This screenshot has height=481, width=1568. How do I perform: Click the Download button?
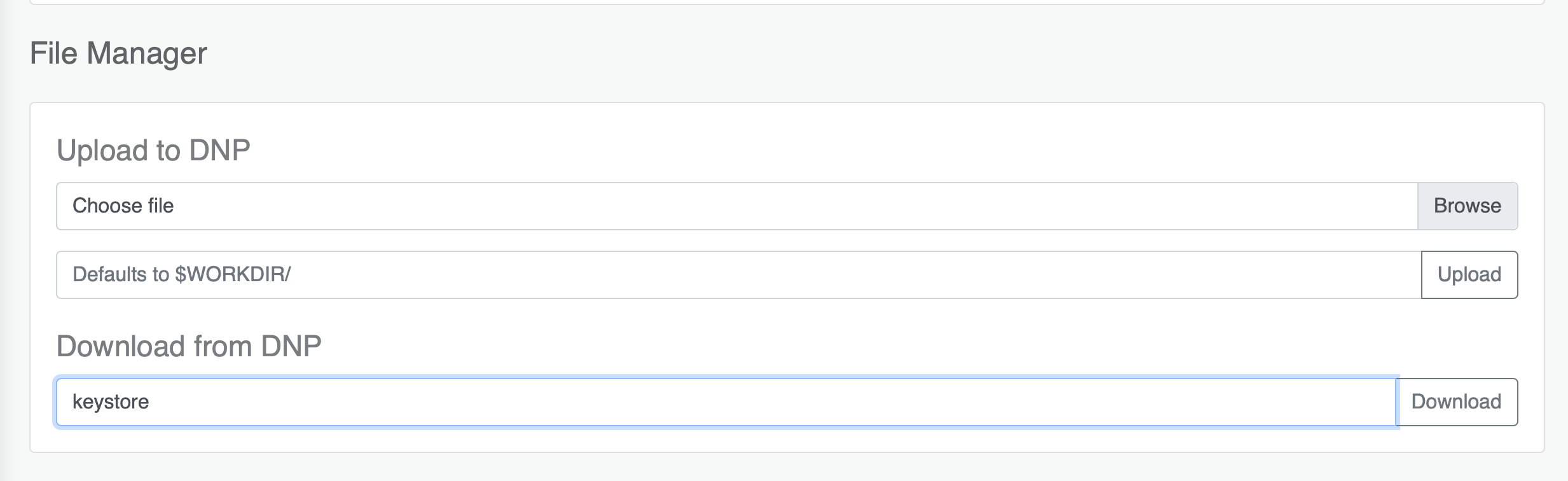click(1456, 402)
